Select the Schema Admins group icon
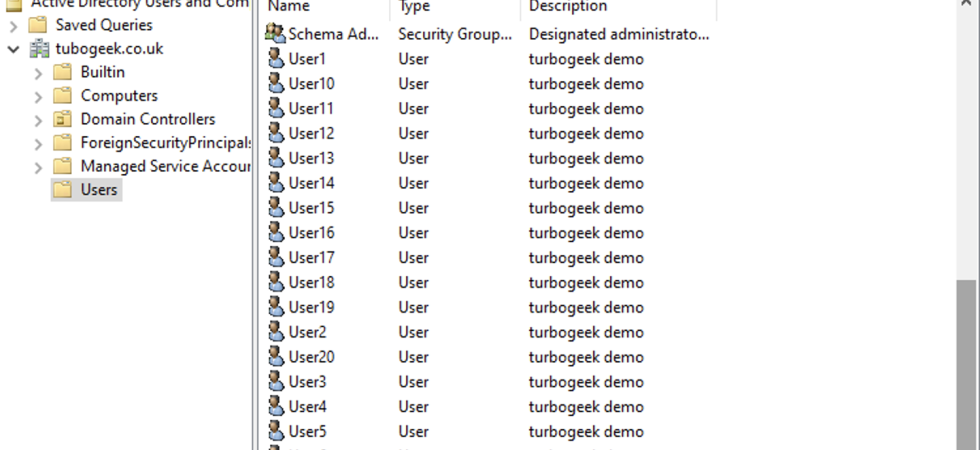The width and height of the screenshot is (980, 450). [275, 33]
